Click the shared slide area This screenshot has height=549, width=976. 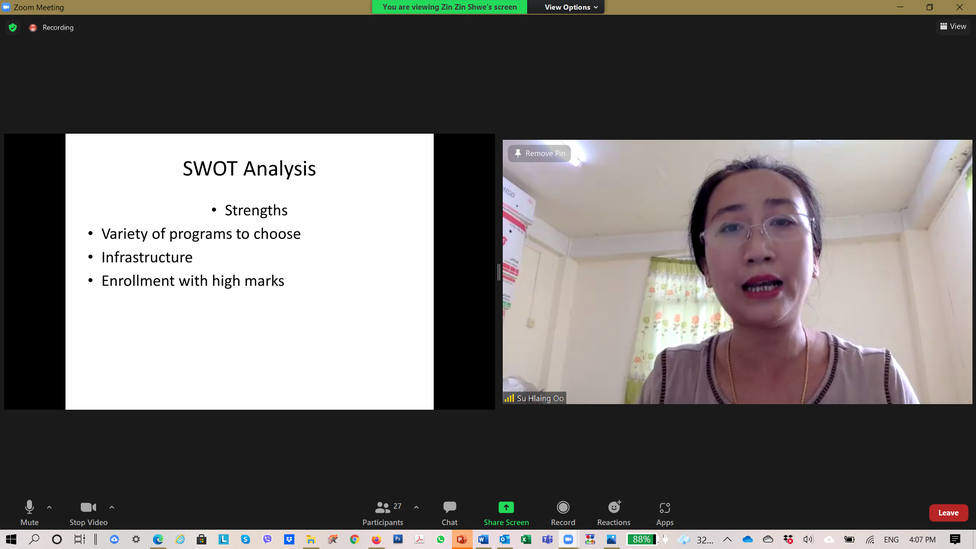click(250, 271)
